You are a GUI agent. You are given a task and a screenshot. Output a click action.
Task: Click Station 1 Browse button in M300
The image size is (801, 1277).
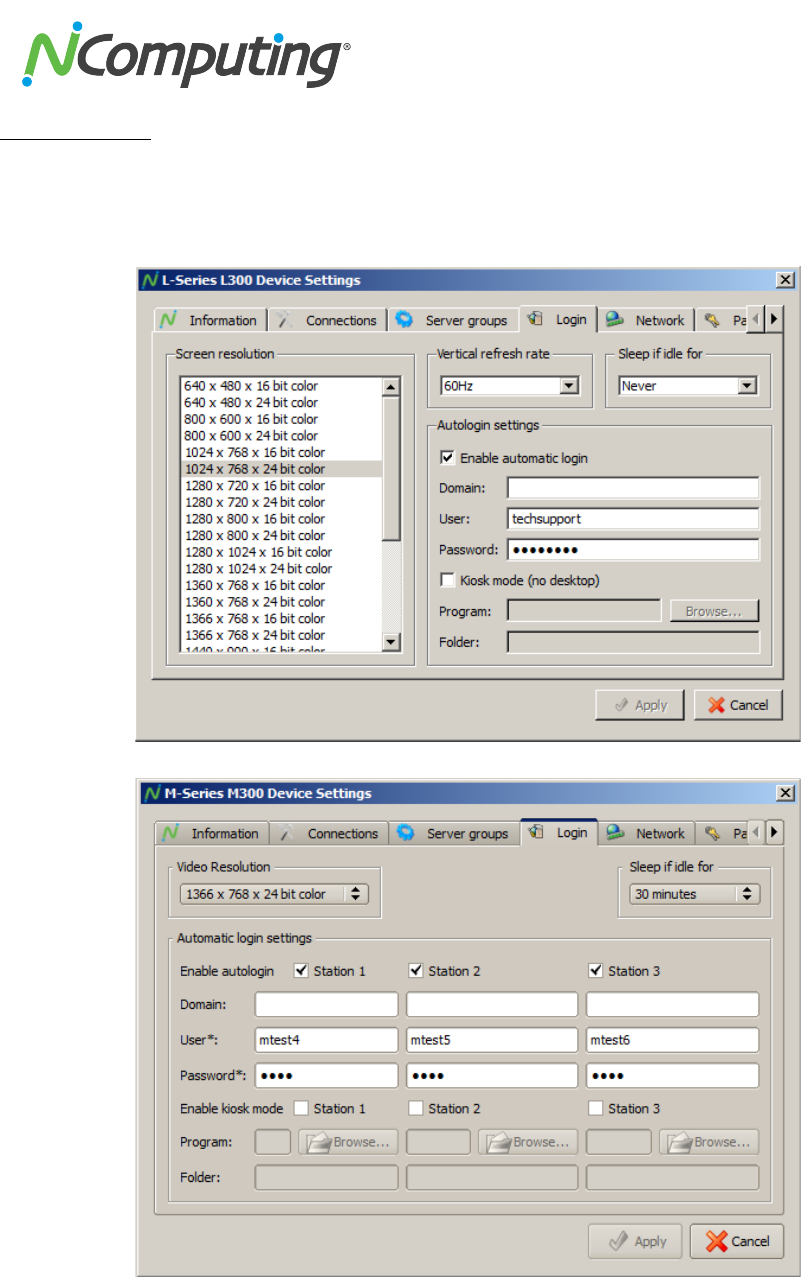click(x=348, y=1142)
